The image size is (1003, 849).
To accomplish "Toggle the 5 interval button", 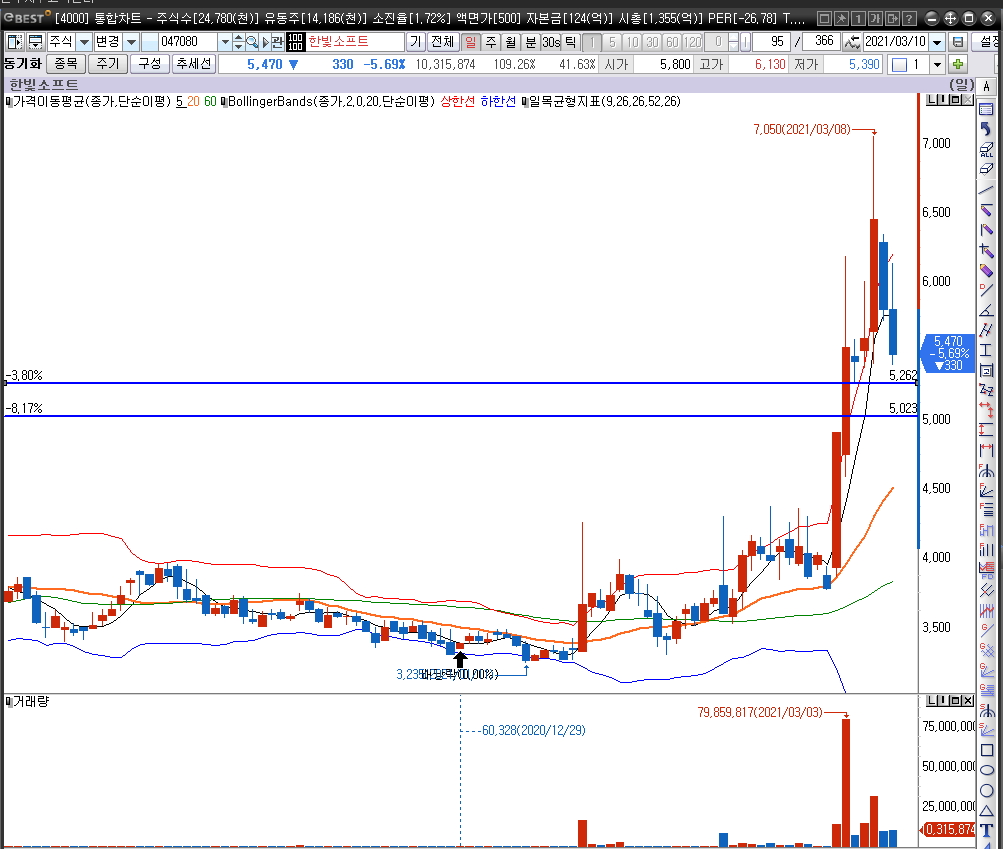I will click(x=612, y=42).
